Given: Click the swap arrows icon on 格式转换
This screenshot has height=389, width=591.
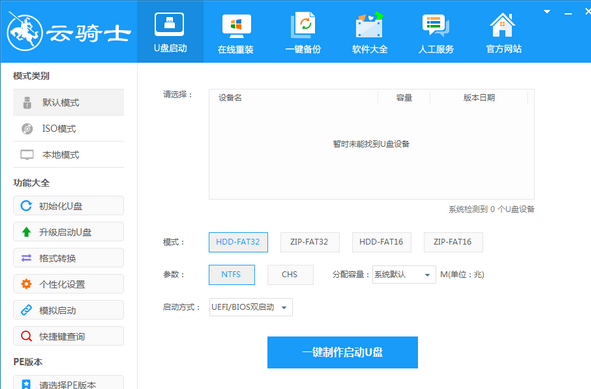Looking at the screenshot, I should pos(26,258).
